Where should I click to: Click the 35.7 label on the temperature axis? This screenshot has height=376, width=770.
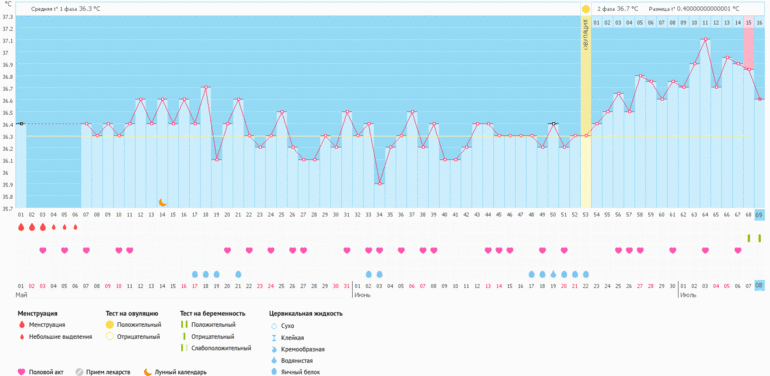pos(7,208)
